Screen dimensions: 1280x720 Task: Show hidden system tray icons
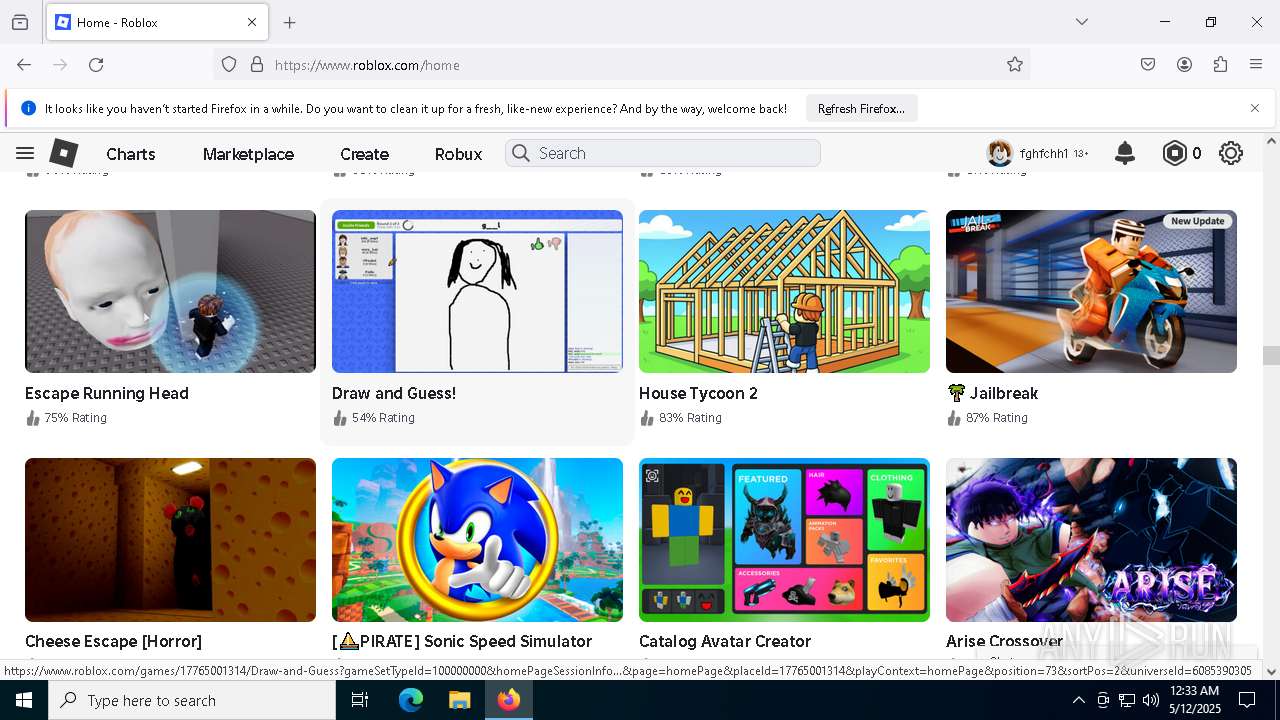click(x=1078, y=700)
